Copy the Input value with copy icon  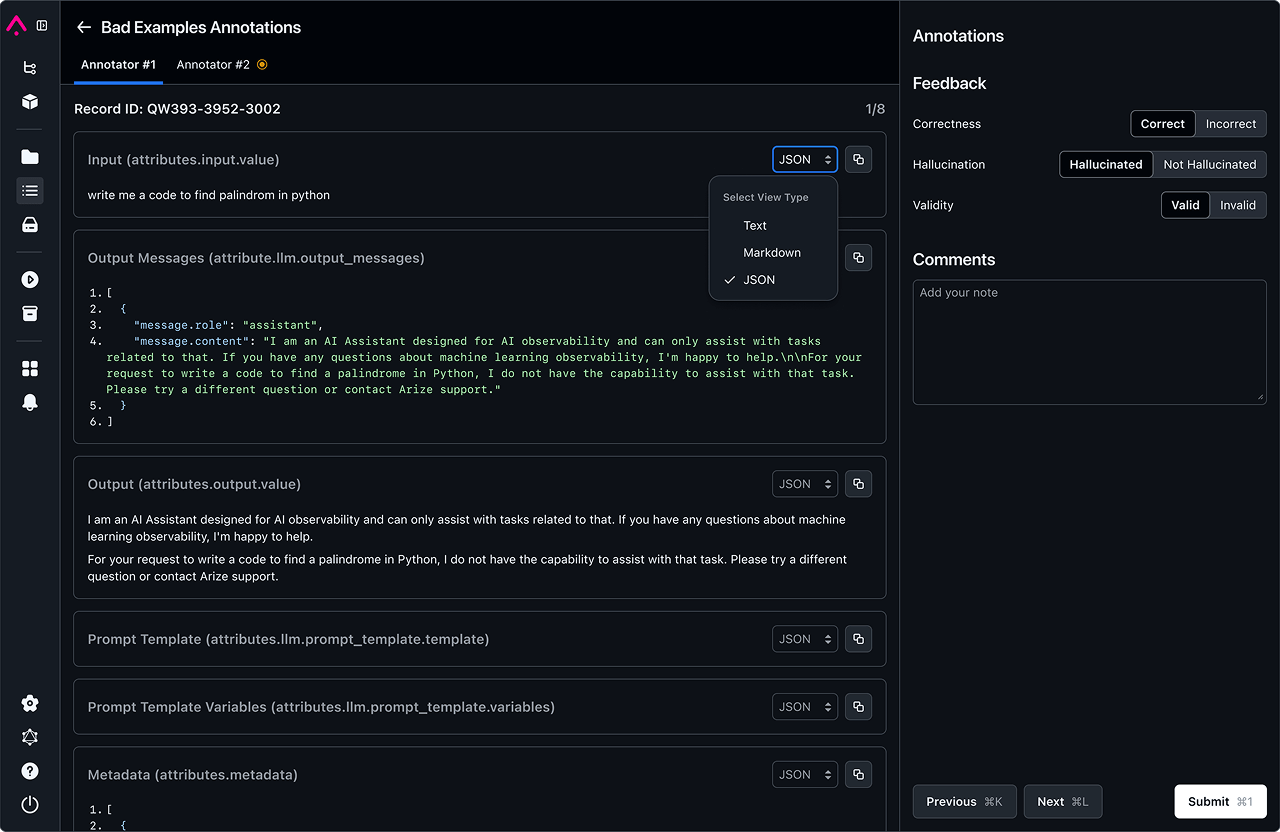pos(858,159)
